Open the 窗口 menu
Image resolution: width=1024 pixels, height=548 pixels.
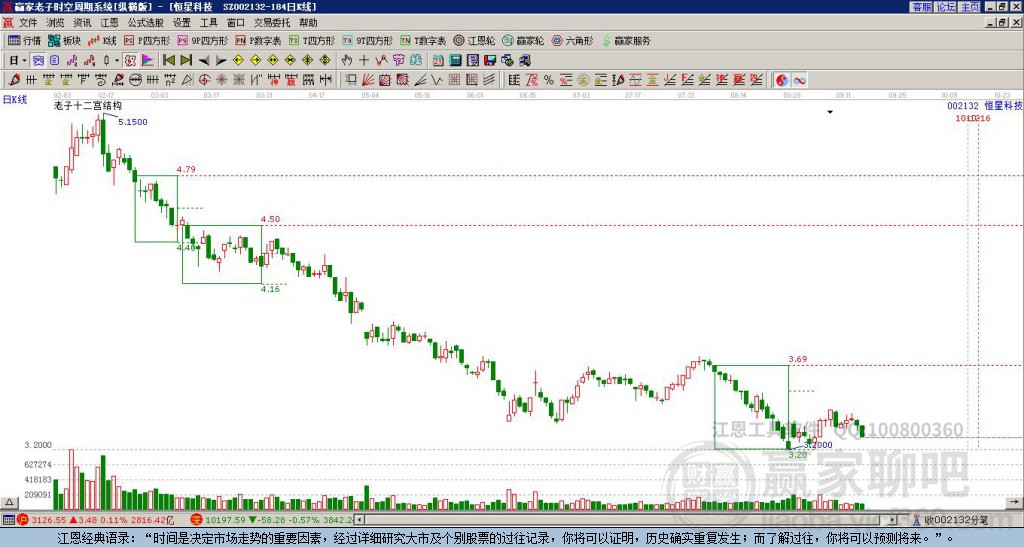point(236,23)
